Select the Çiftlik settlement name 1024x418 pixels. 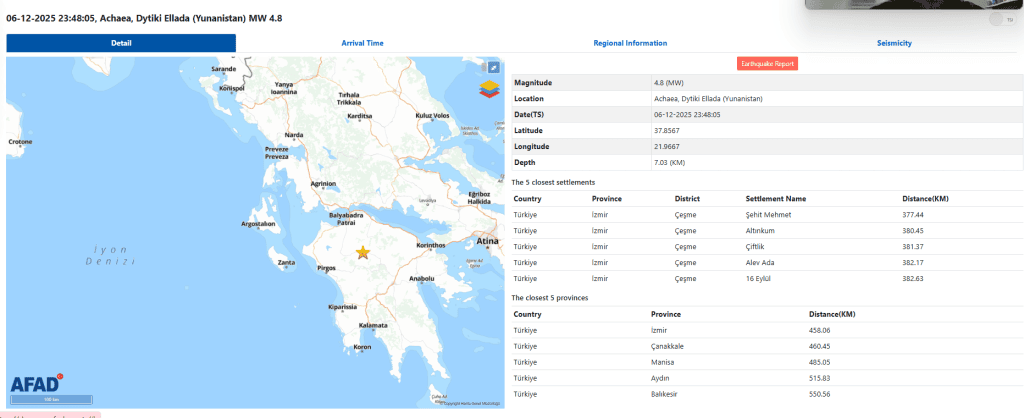click(755, 246)
